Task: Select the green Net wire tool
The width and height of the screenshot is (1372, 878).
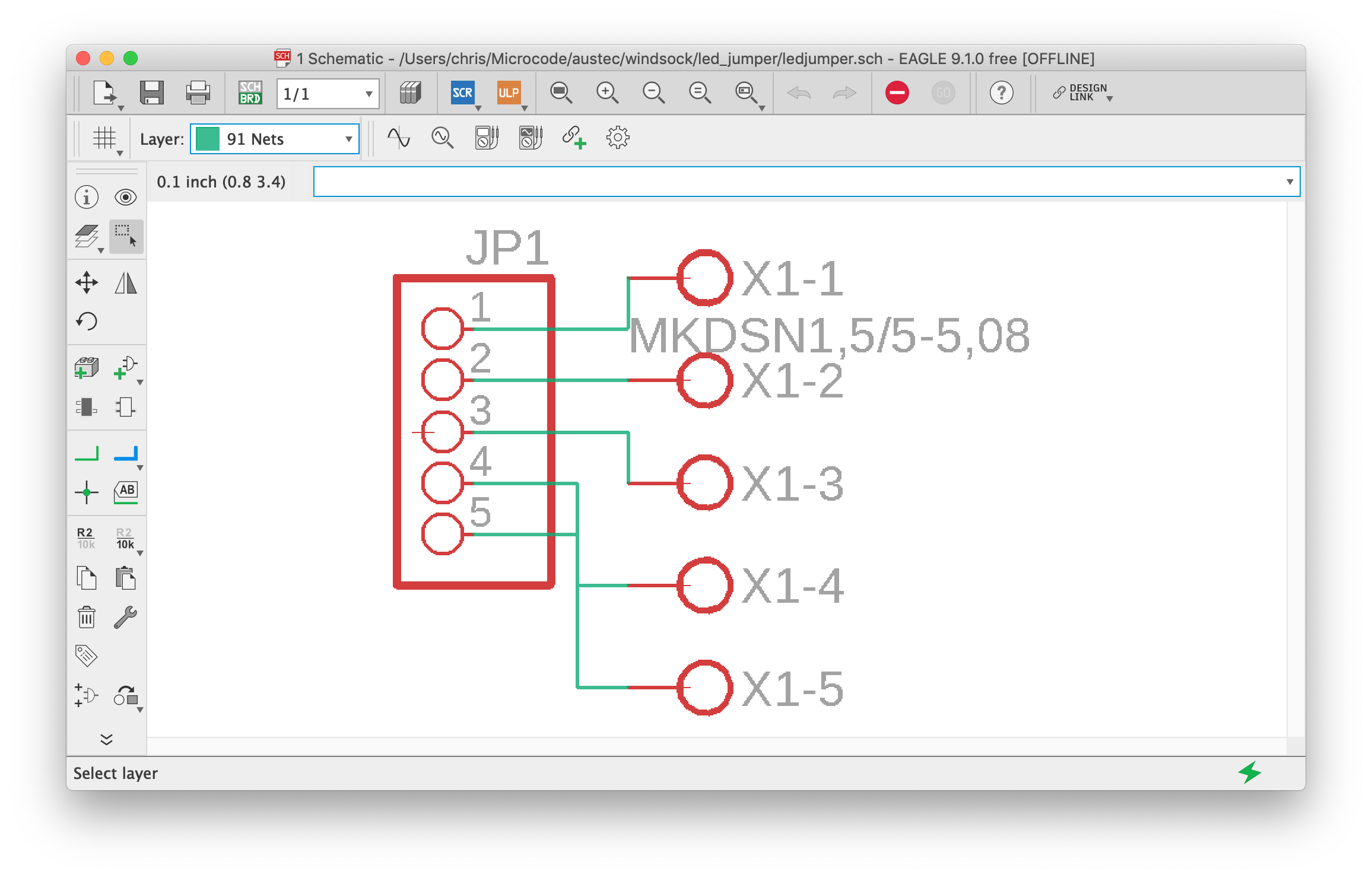Action: pos(87,453)
